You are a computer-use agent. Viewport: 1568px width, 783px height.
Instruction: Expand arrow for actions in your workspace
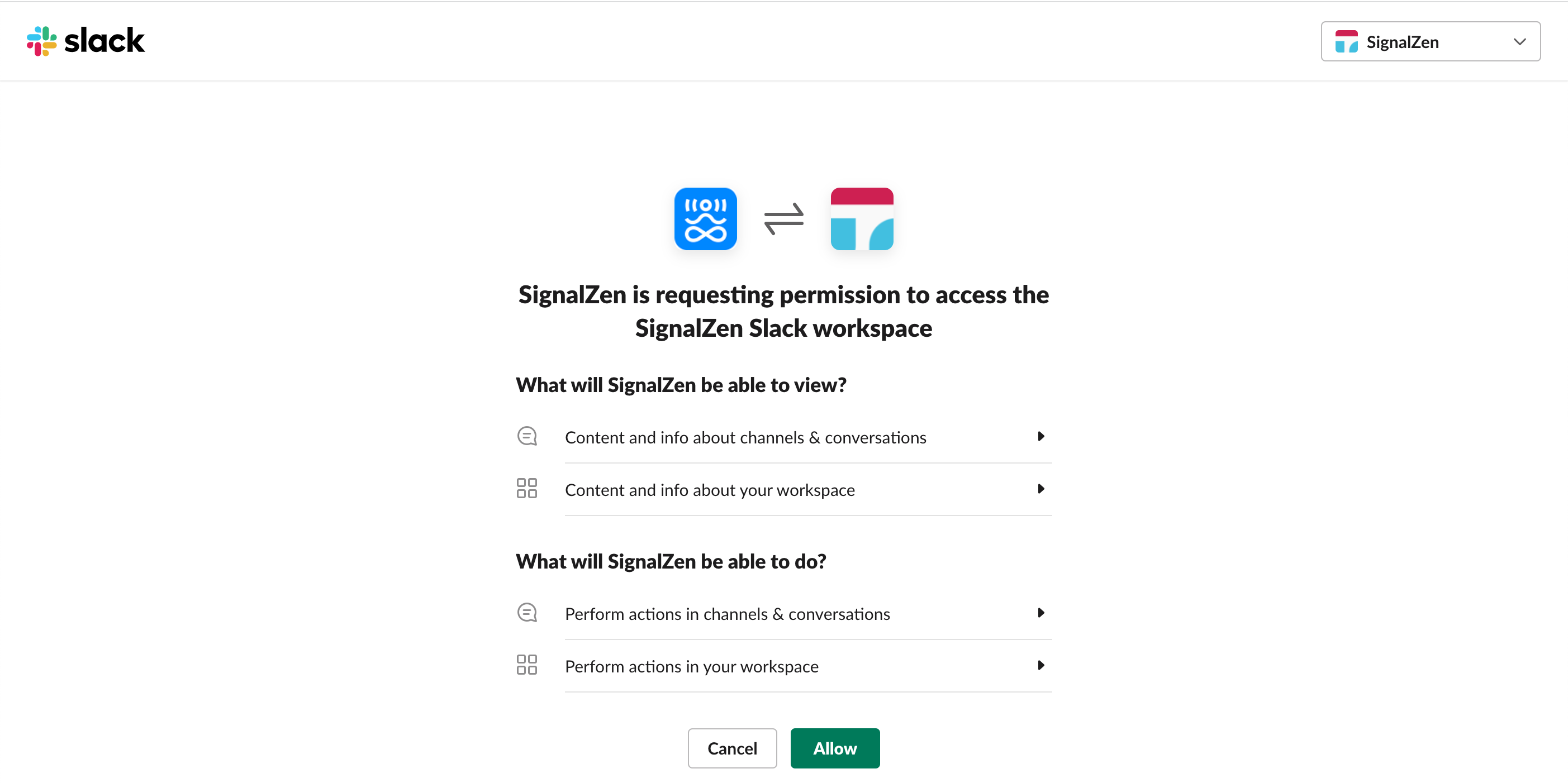(x=1041, y=666)
